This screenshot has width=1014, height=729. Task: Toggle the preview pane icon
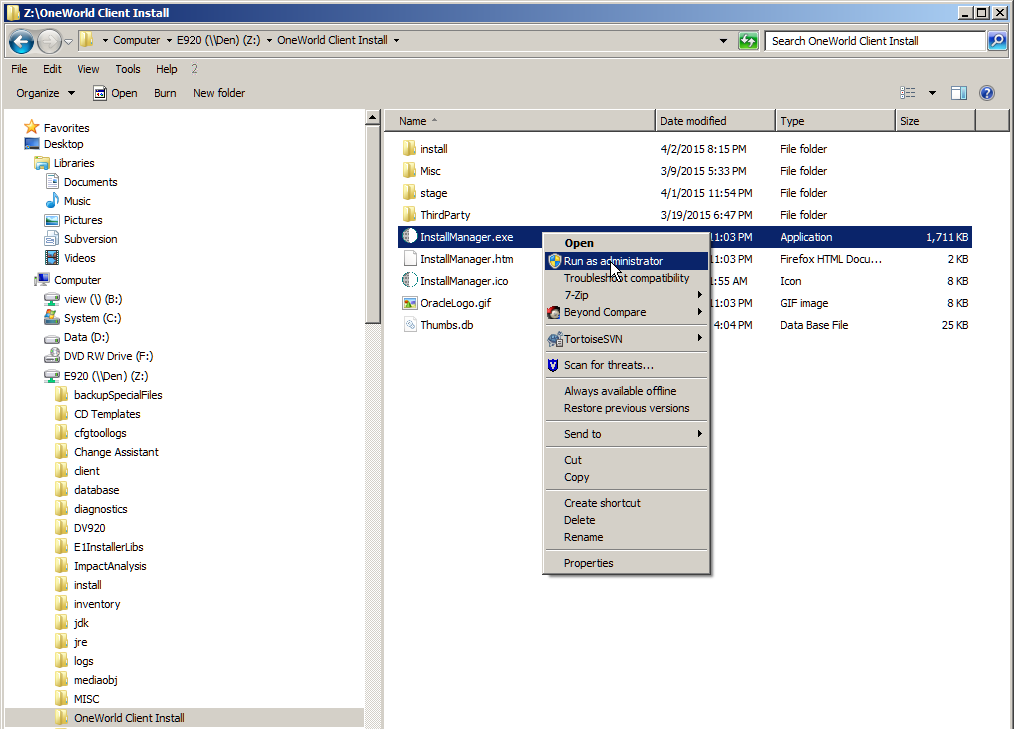click(959, 93)
